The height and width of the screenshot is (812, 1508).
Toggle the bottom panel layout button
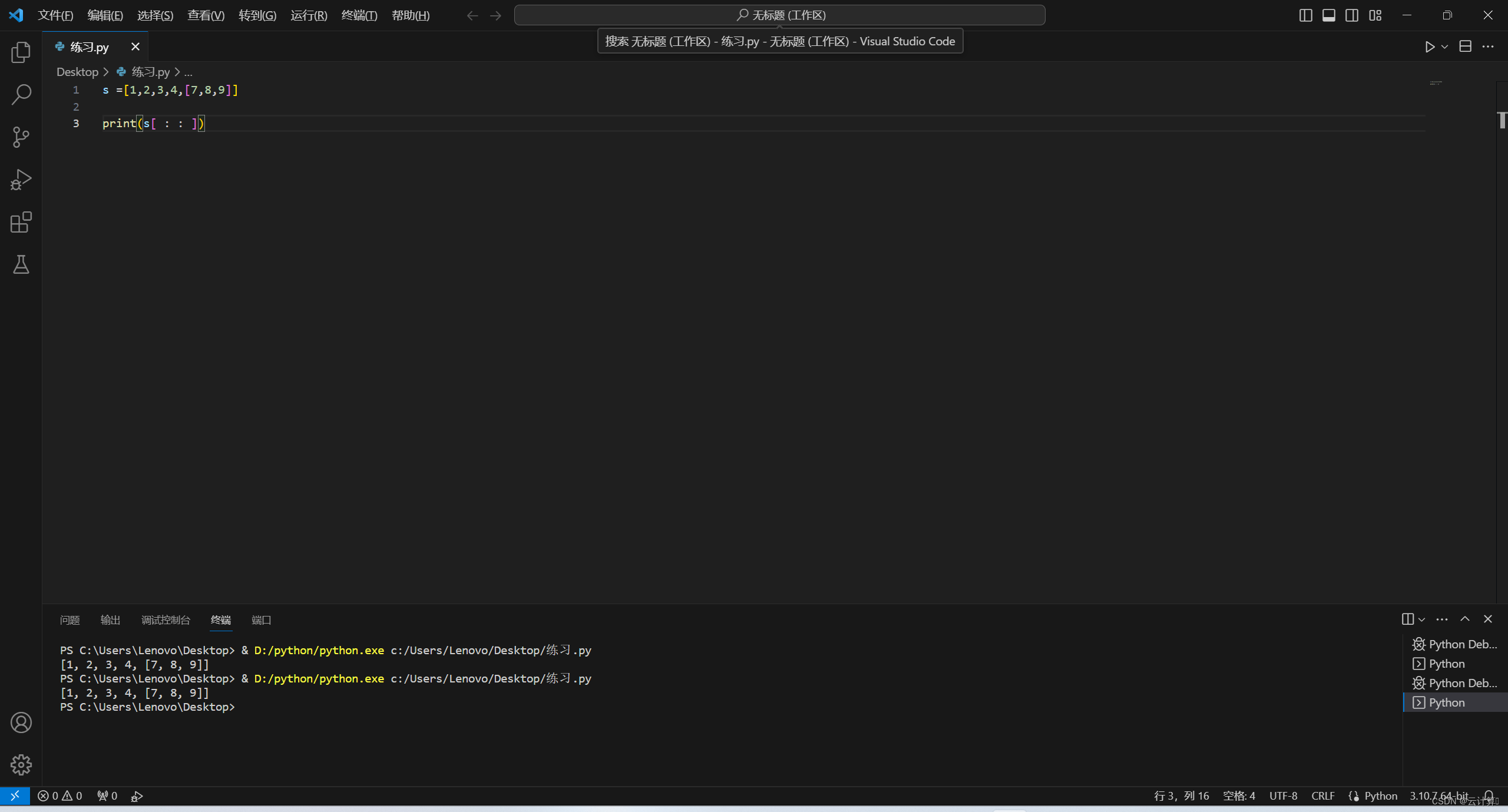click(1328, 15)
